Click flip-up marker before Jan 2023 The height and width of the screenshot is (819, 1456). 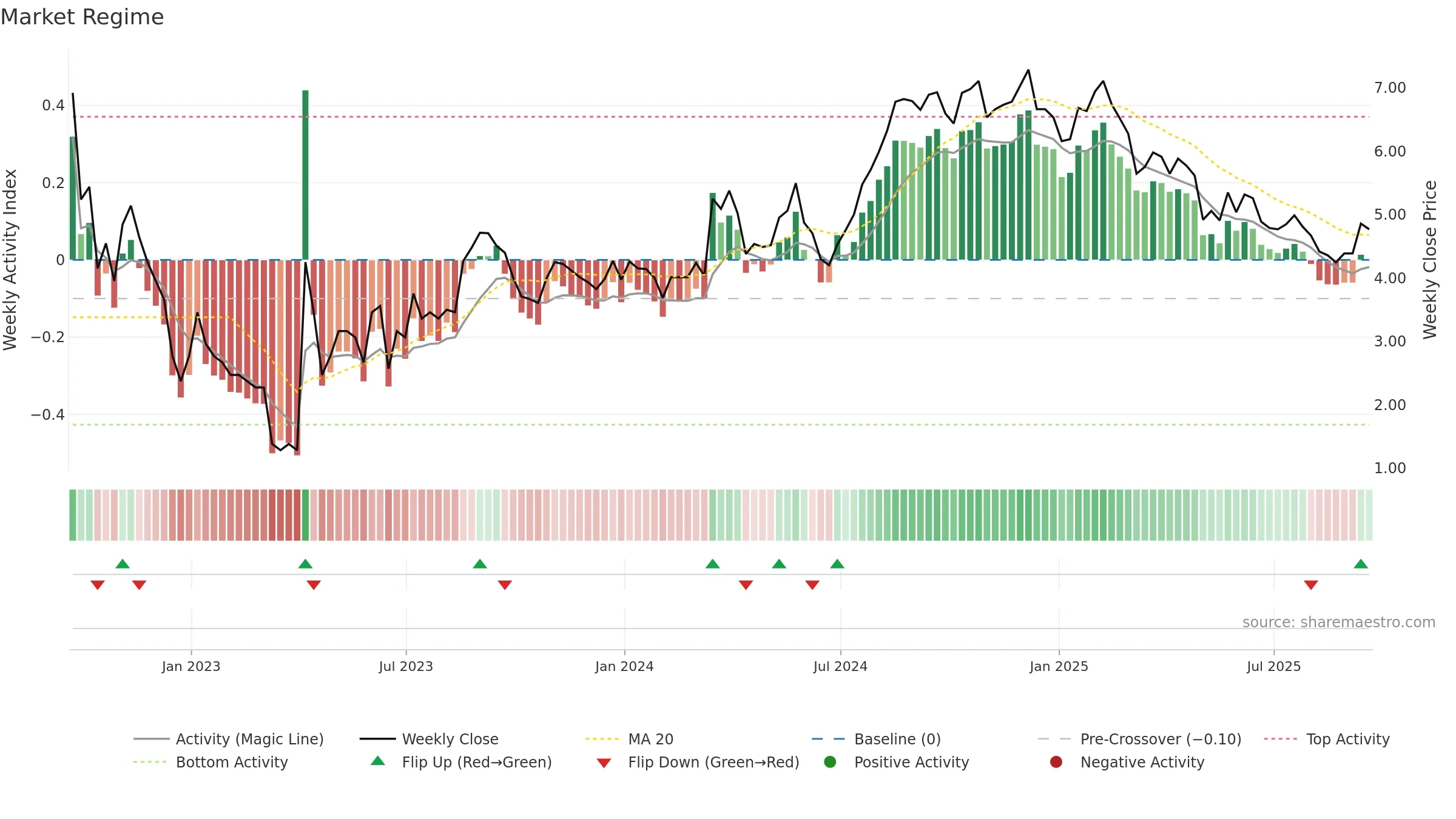[123, 564]
